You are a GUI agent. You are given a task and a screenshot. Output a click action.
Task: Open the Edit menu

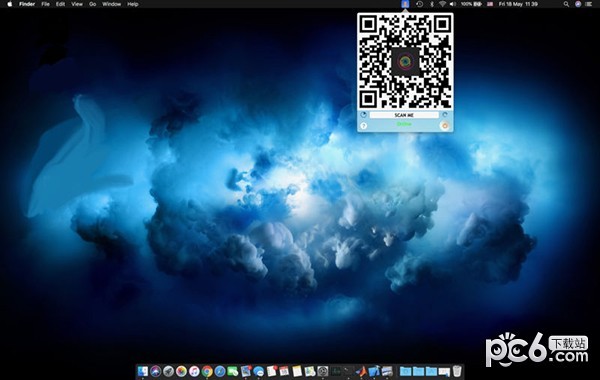[60, 4]
